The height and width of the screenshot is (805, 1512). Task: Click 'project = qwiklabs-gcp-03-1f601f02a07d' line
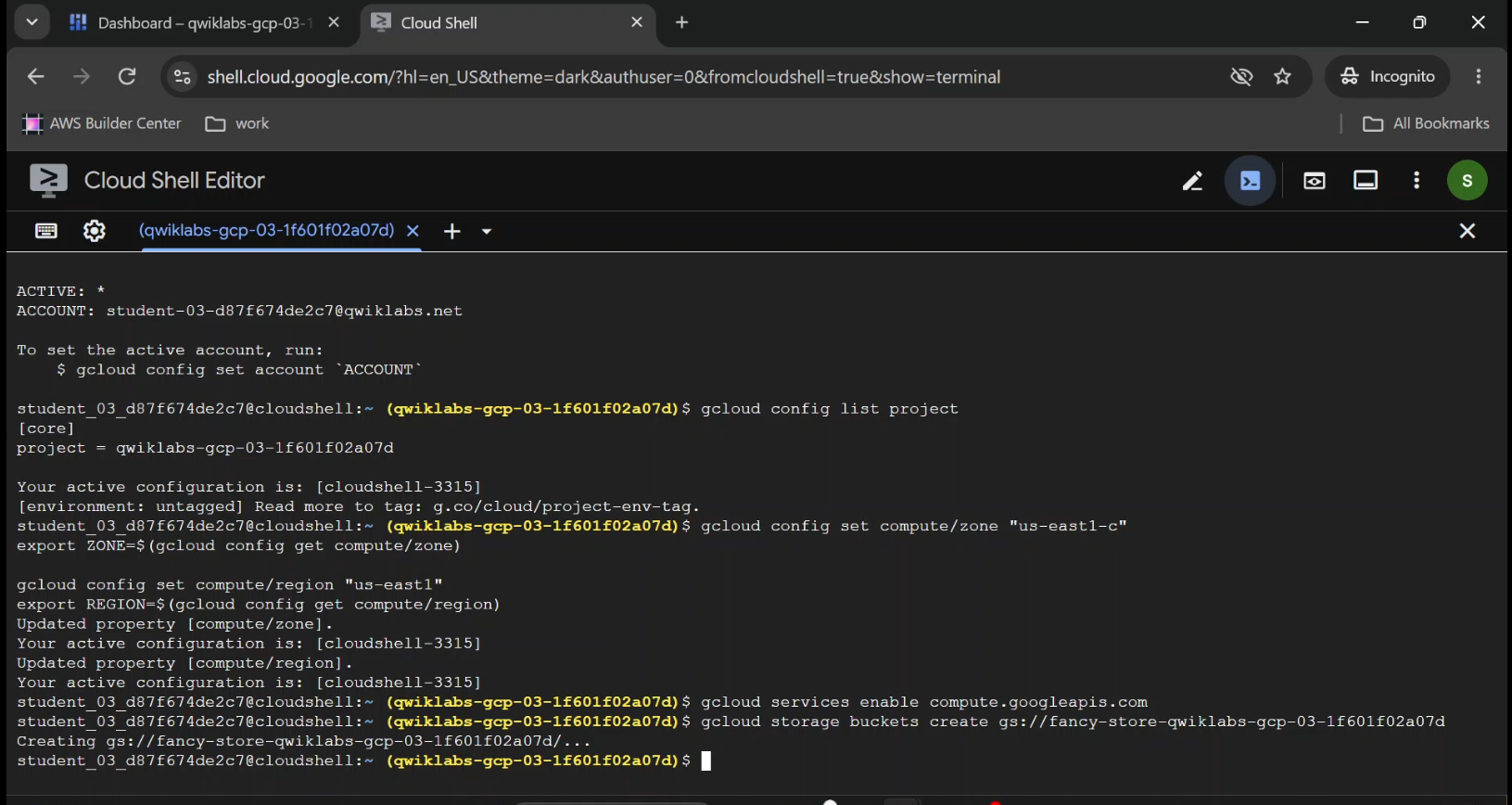click(205, 448)
